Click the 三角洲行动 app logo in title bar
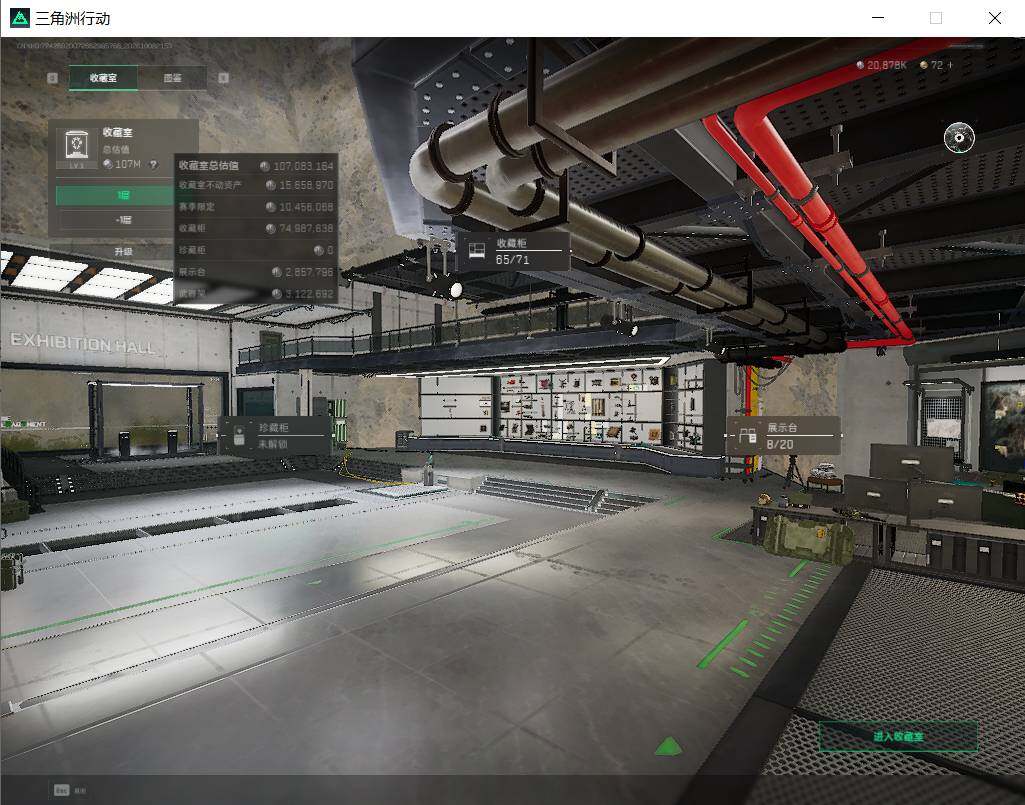 click(x=20, y=18)
